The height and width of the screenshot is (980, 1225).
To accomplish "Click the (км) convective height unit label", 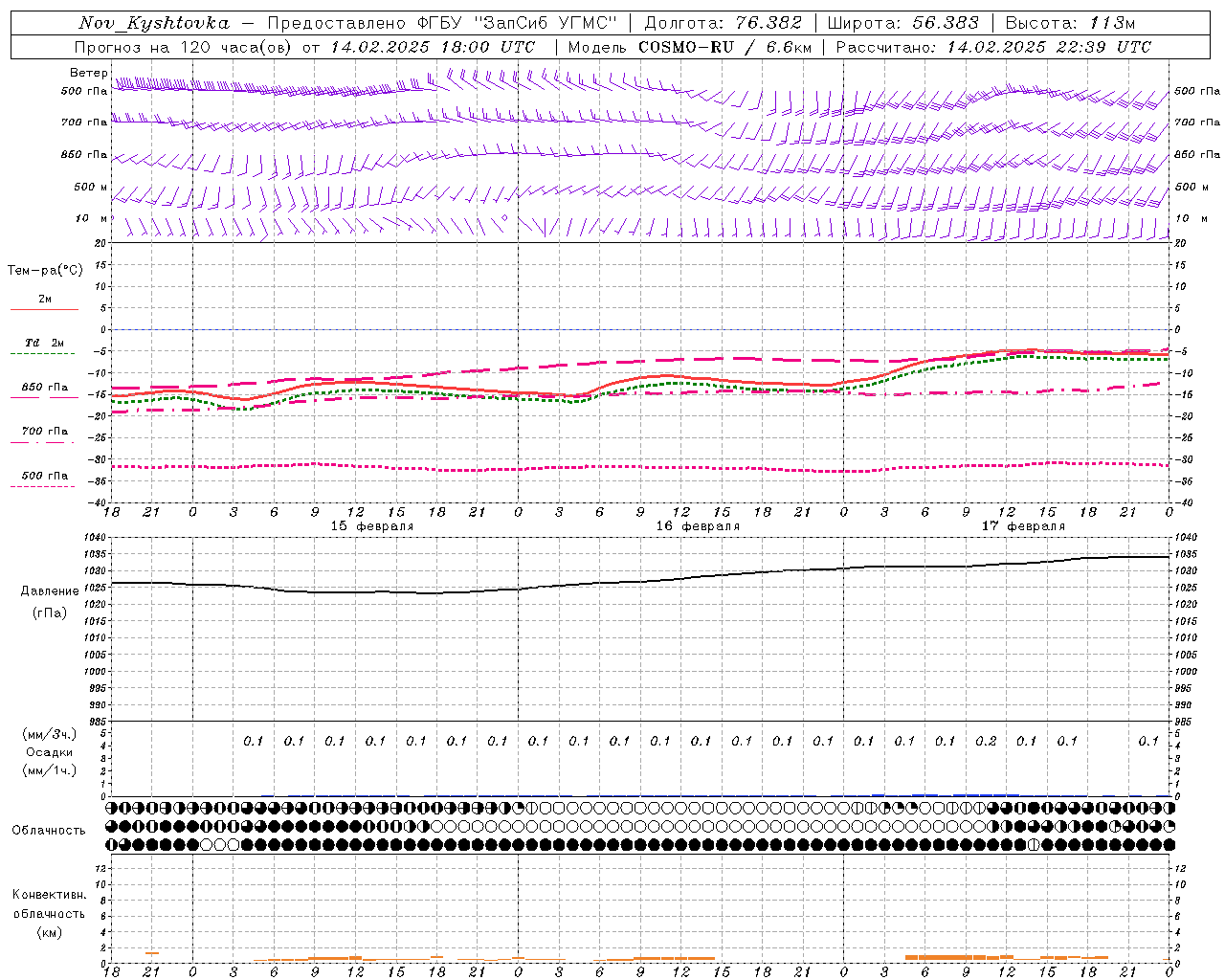I will pyautogui.click(x=50, y=932).
